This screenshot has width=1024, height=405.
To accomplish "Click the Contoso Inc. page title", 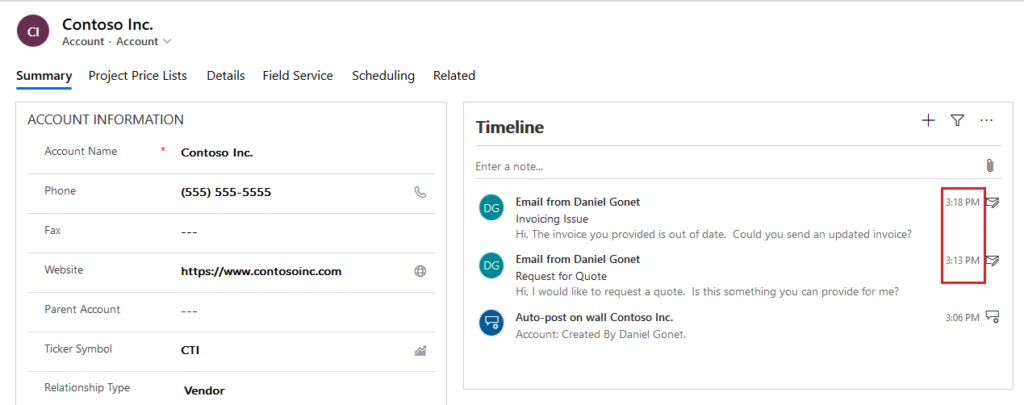I will pyautogui.click(x=108, y=25).
